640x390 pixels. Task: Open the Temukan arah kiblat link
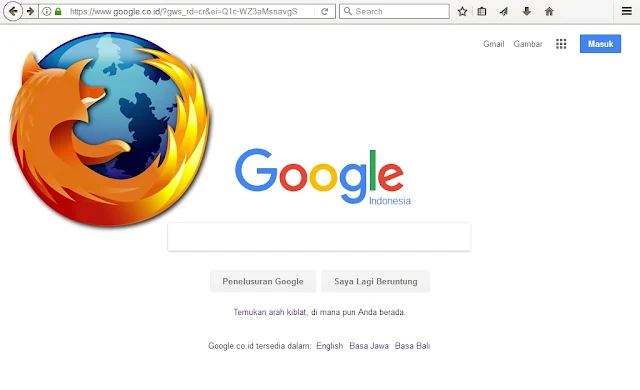click(269, 312)
